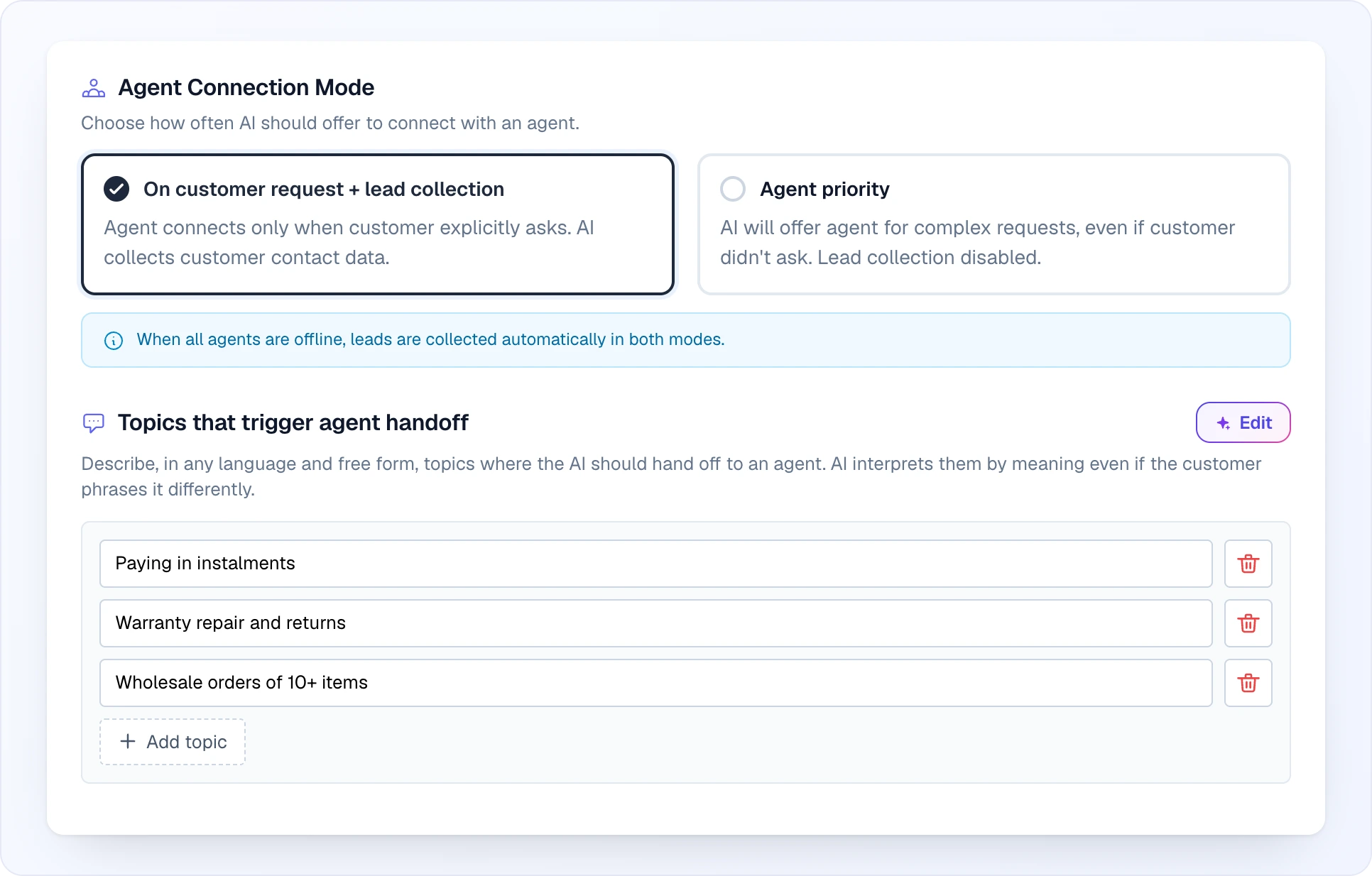Click the 'Choose how often AI should offer' description

[330, 123]
